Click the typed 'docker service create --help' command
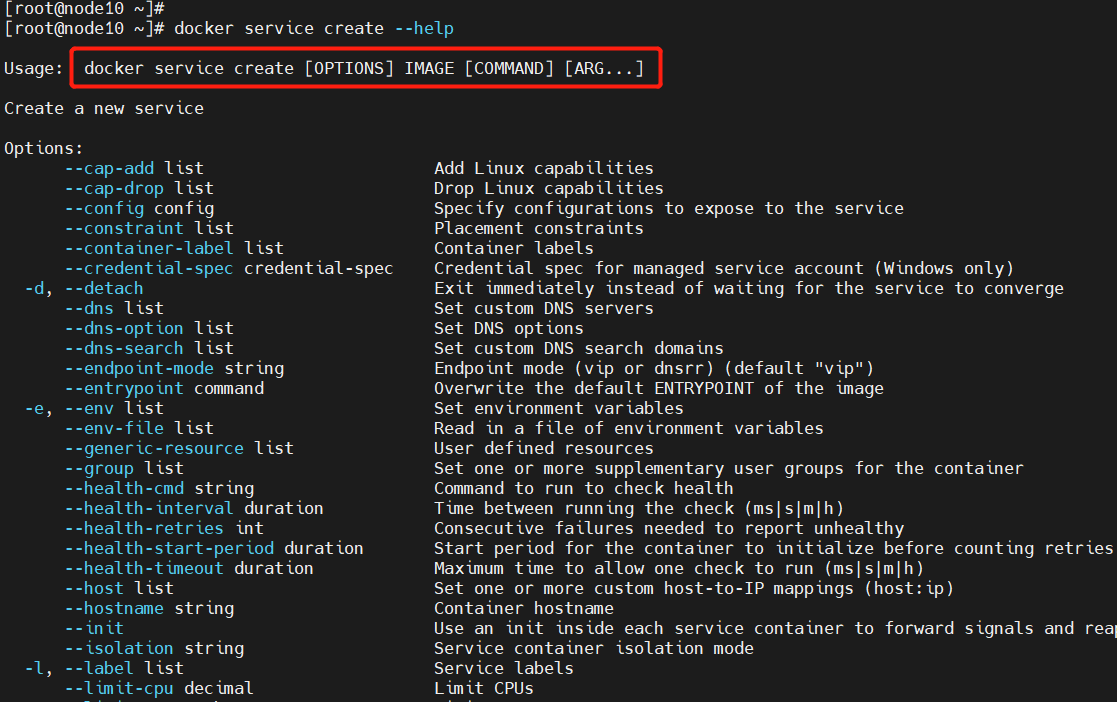Viewport: 1117px width, 702px height. click(x=313, y=29)
